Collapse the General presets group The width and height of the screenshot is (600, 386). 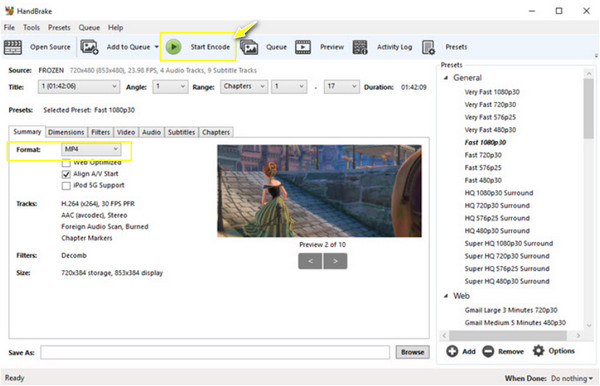[446, 78]
